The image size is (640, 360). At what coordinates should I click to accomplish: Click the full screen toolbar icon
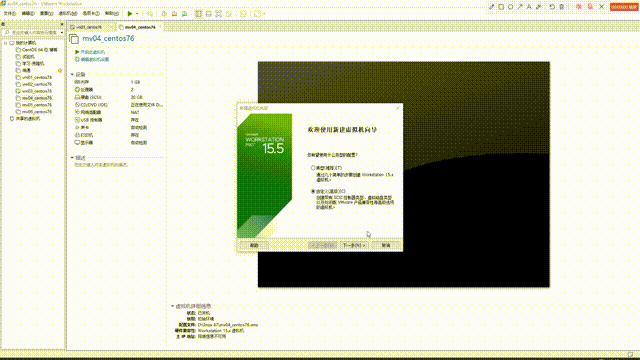pyautogui.click(x=219, y=13)
